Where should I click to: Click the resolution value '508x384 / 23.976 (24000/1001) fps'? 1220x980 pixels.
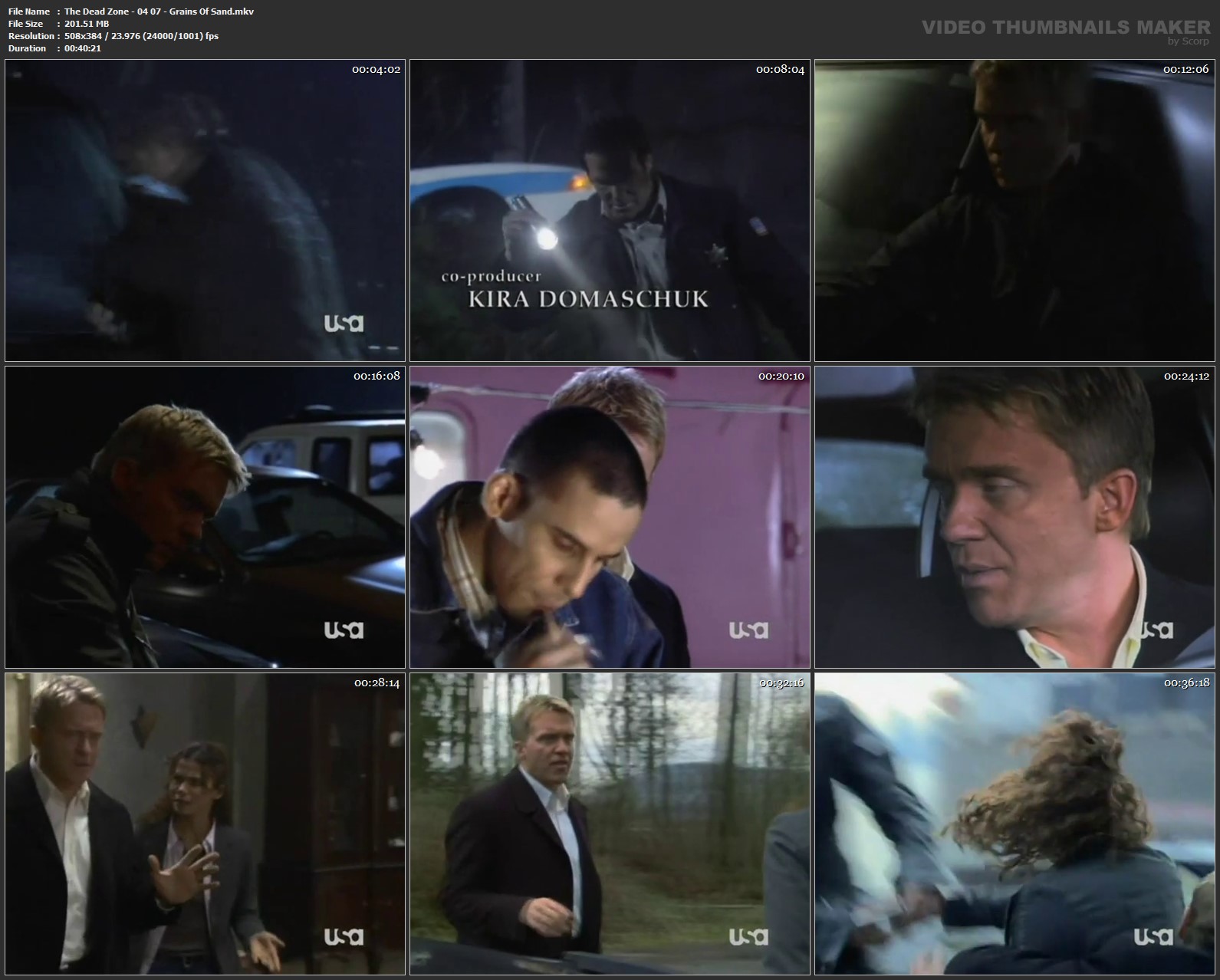tap(141, 36)
